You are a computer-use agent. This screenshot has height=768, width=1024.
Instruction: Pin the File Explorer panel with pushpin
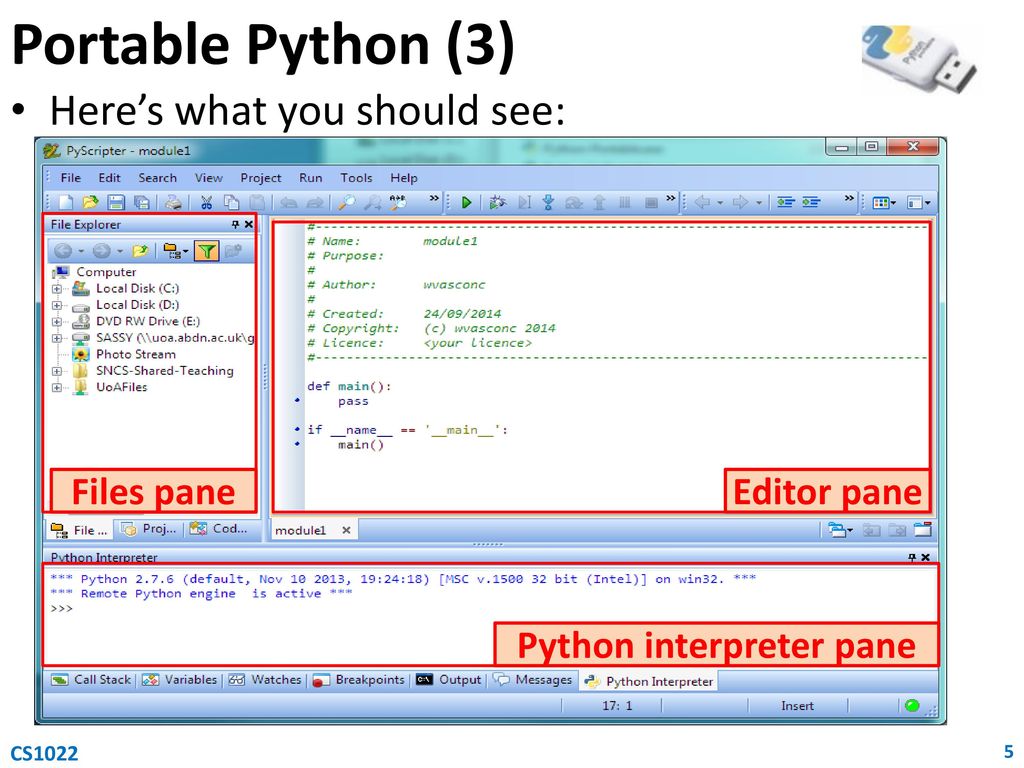[x=236, y=225]
